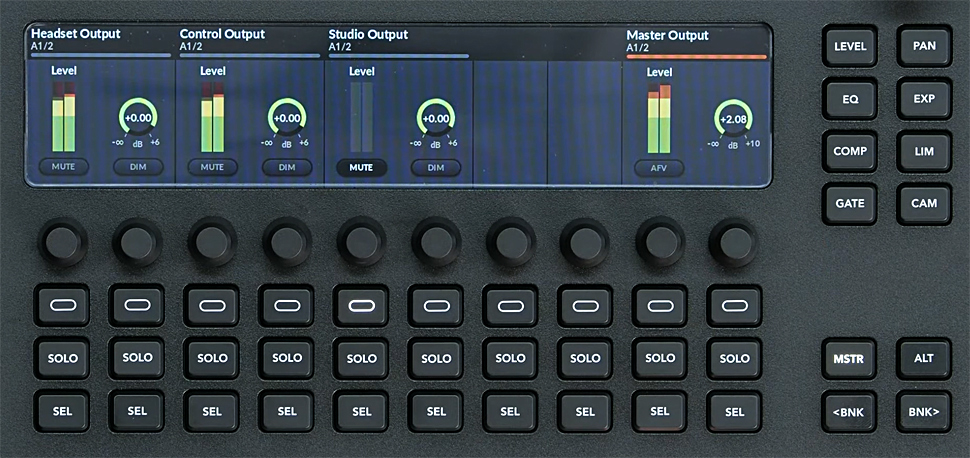
Task: Click the Control Output +0.00 gain dial
Action: pyautogui.click(x=287, y=118)
